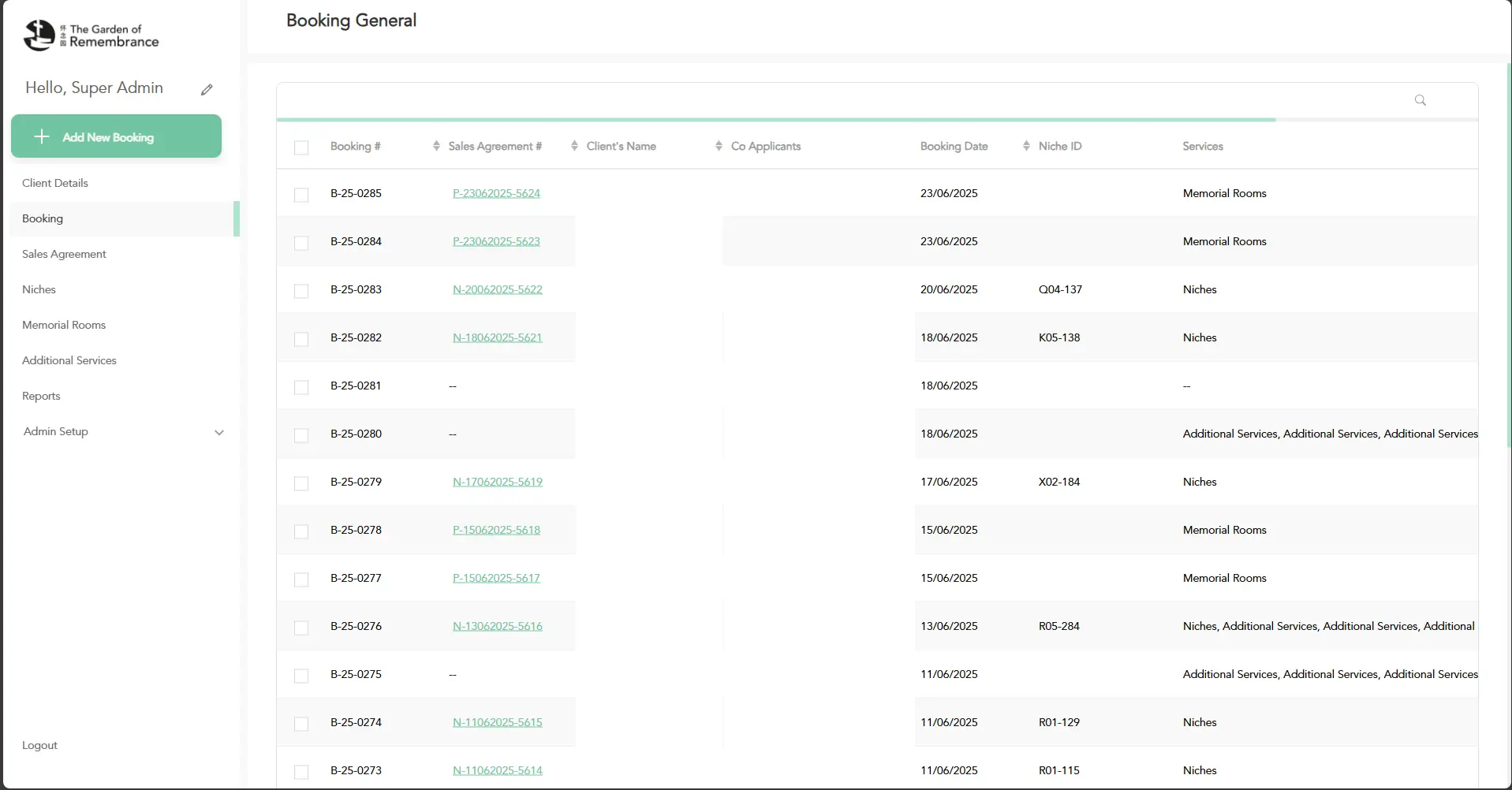This screenshot has height=790, width=1512.
Task: Sort by Booking Date column arrows
Action: [x=1025, y=146]
